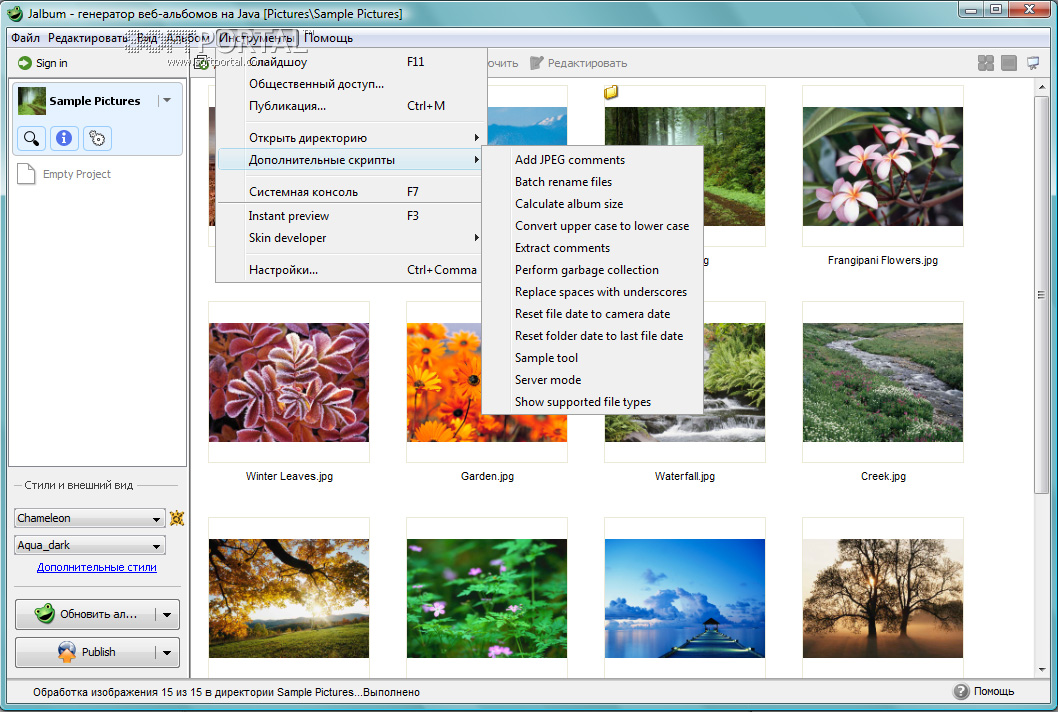Viewport: 1058px width, 712px height.
Task: Choose Show supported file types
Action: 592,402
